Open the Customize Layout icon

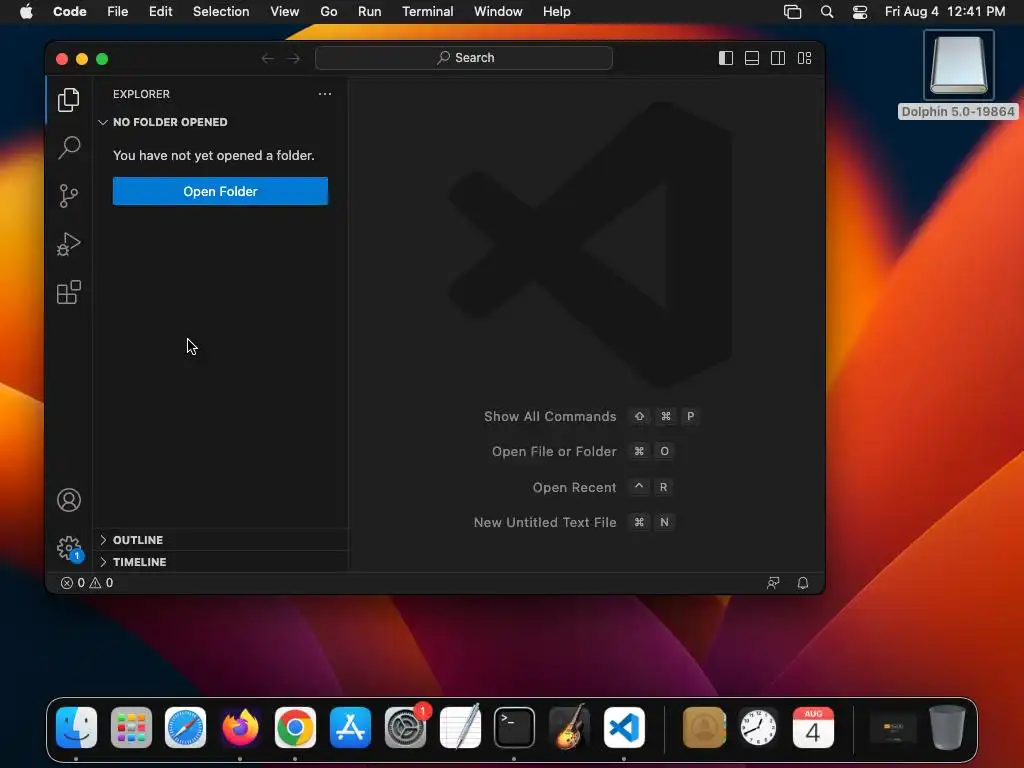pos(805,58)
